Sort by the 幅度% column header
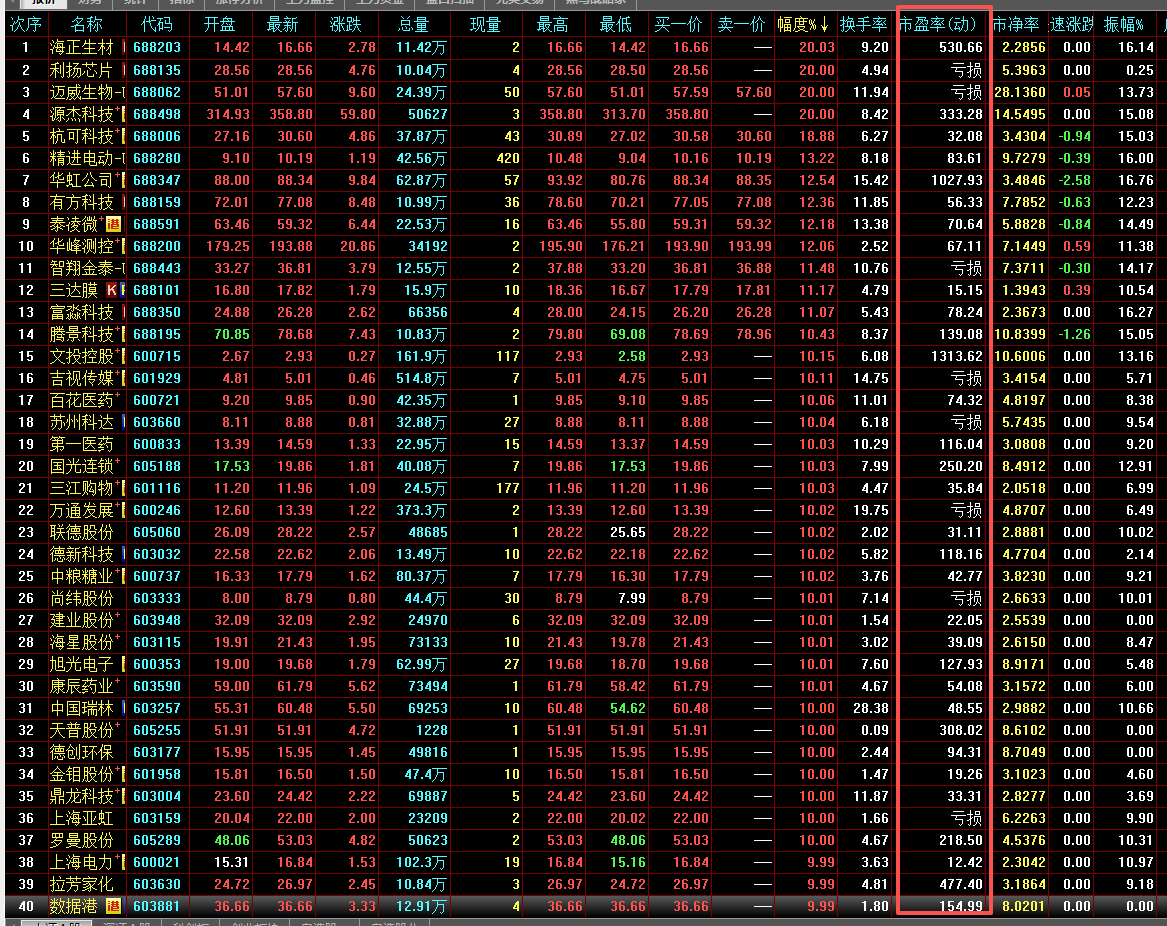Screen dimensions: 1167x926 pyautogui.click(x=804, y=25)
